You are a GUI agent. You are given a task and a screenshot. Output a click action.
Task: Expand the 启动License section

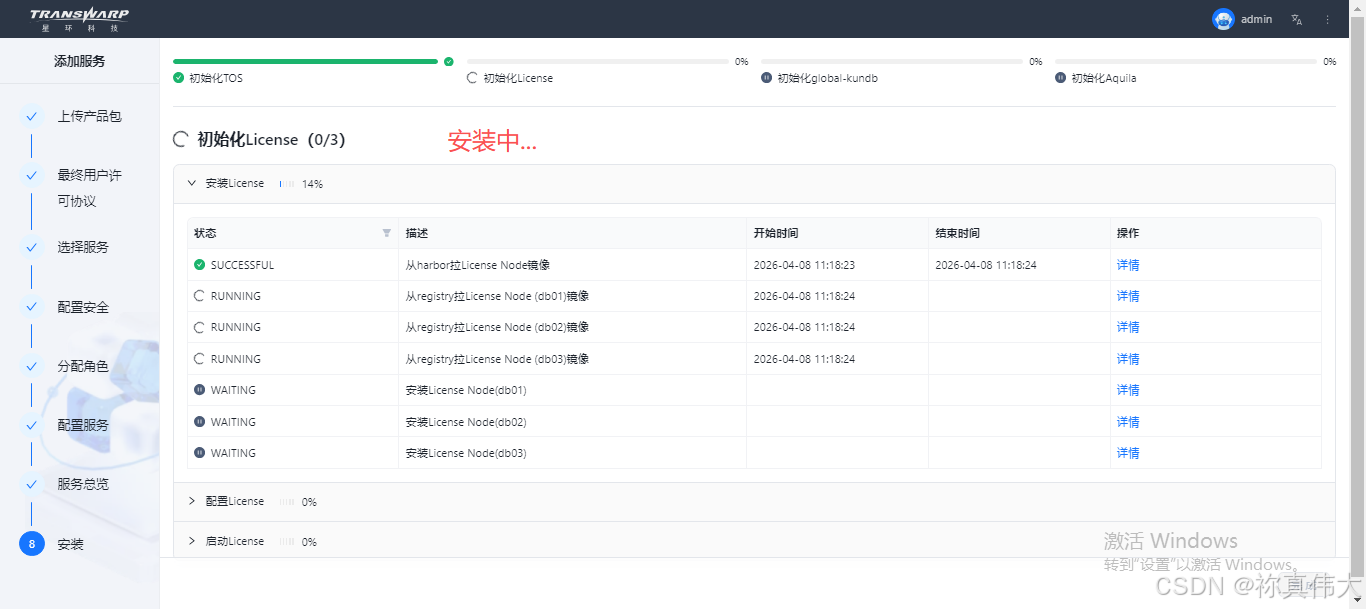[x=192, y=541]
